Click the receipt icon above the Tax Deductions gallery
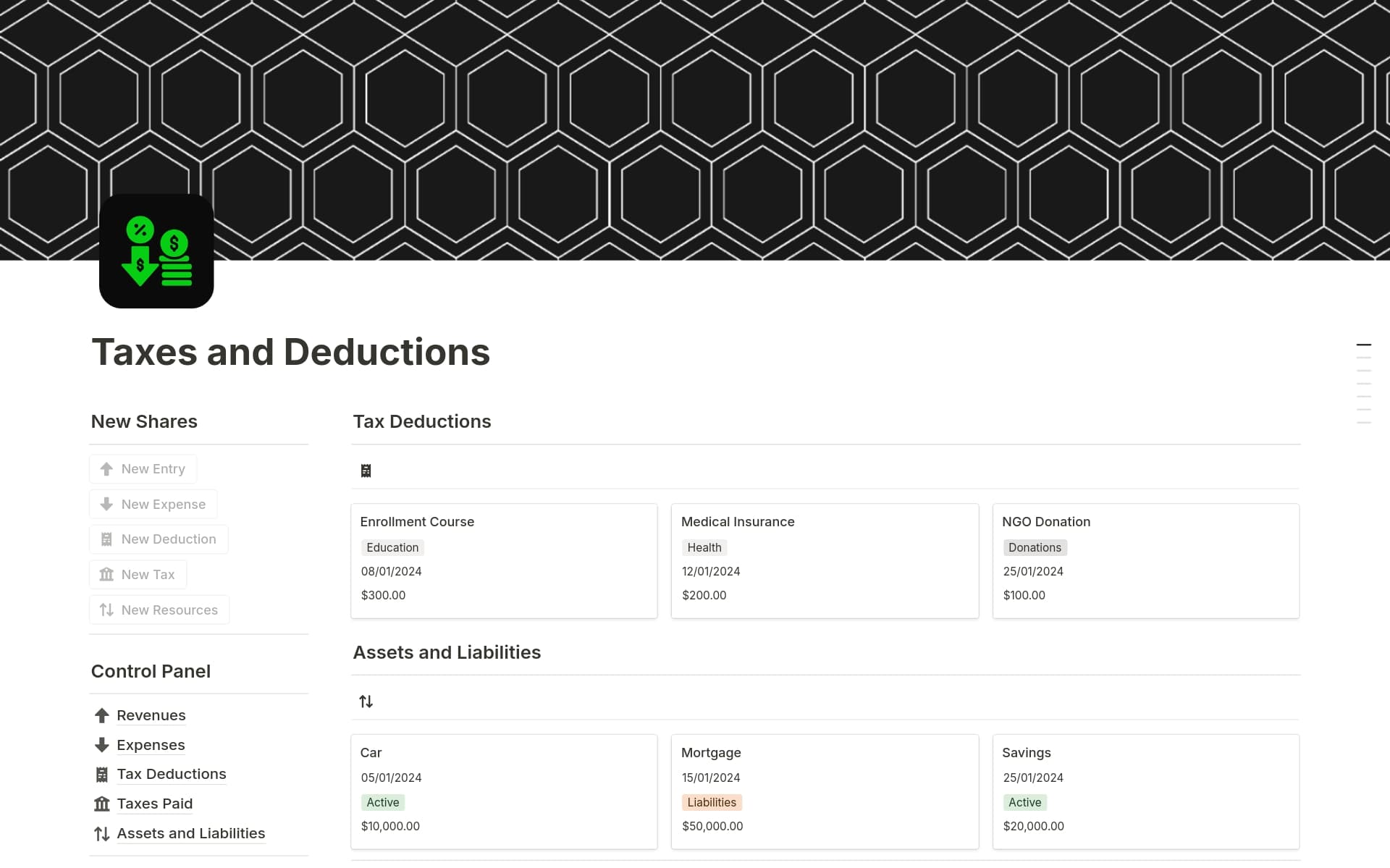 366,470
